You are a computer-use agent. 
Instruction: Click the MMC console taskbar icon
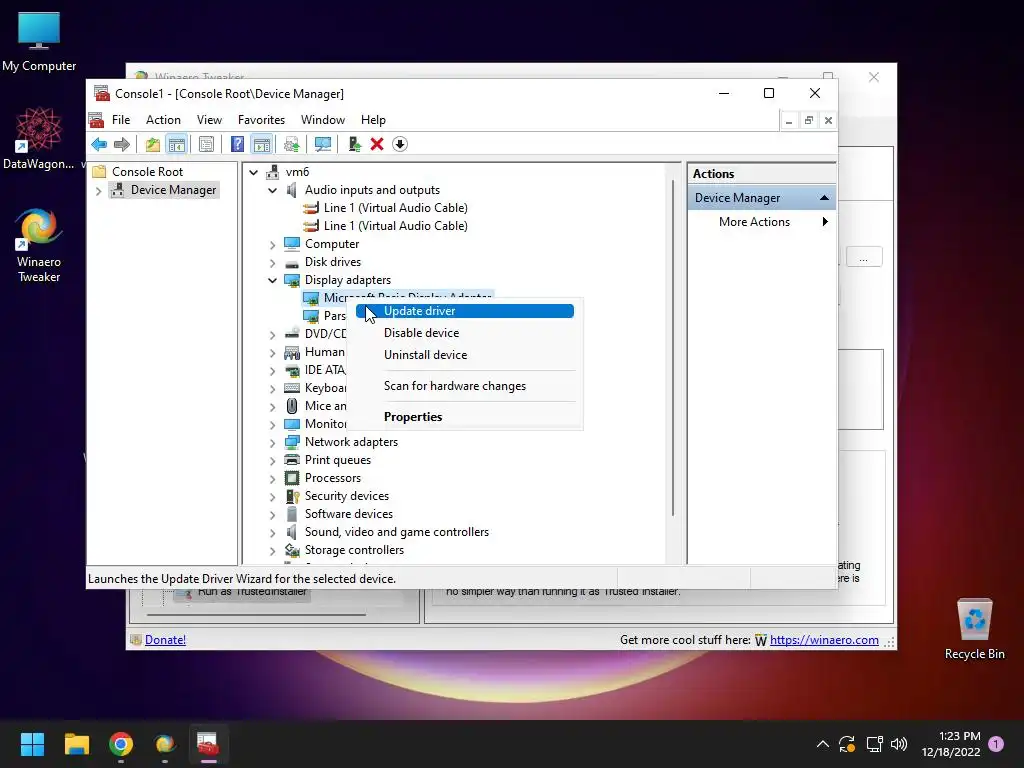coord(209,744)
